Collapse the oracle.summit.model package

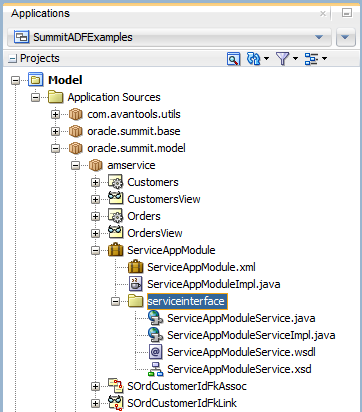[55, 148]
